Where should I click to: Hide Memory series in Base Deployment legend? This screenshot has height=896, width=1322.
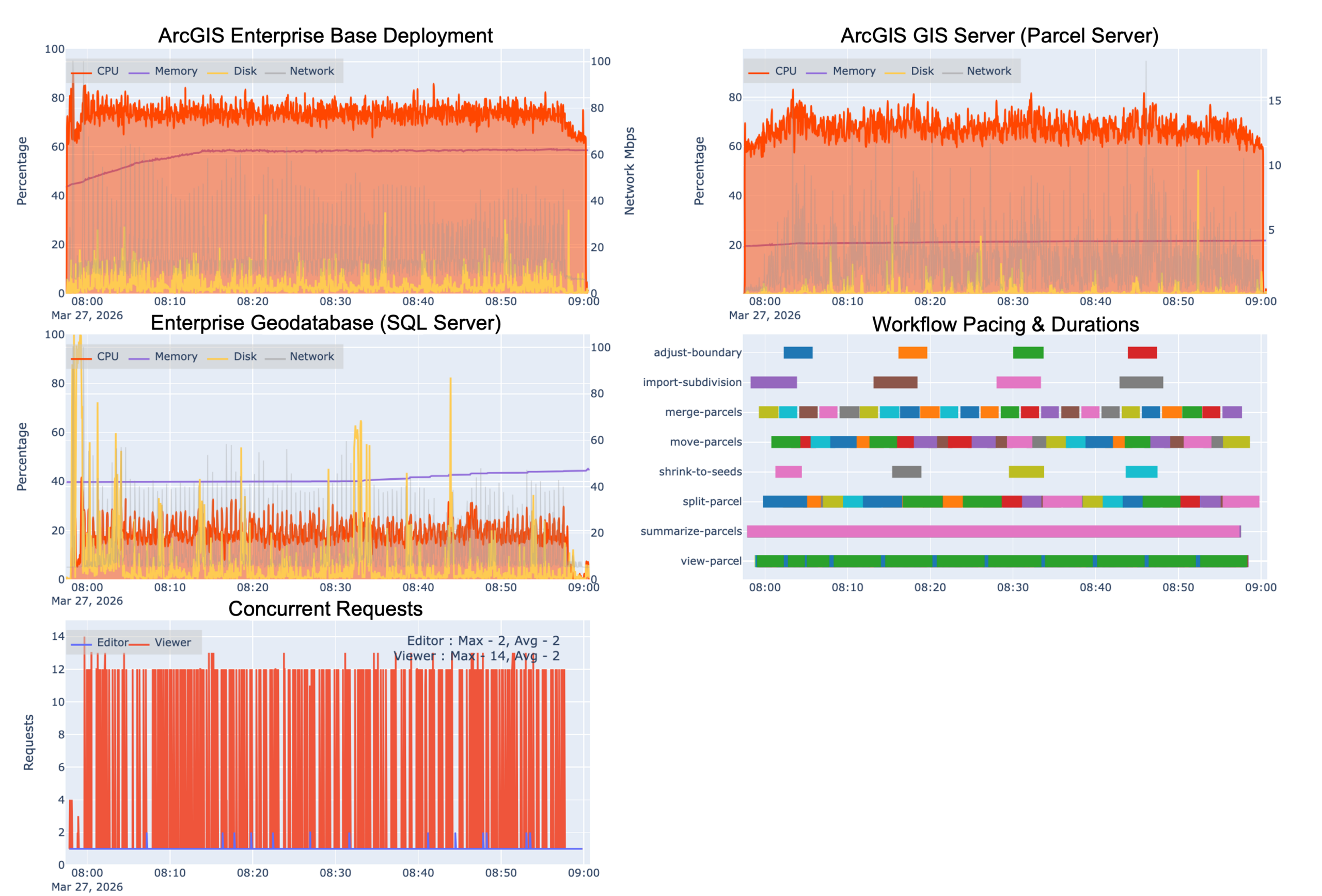tap(175, 71)
